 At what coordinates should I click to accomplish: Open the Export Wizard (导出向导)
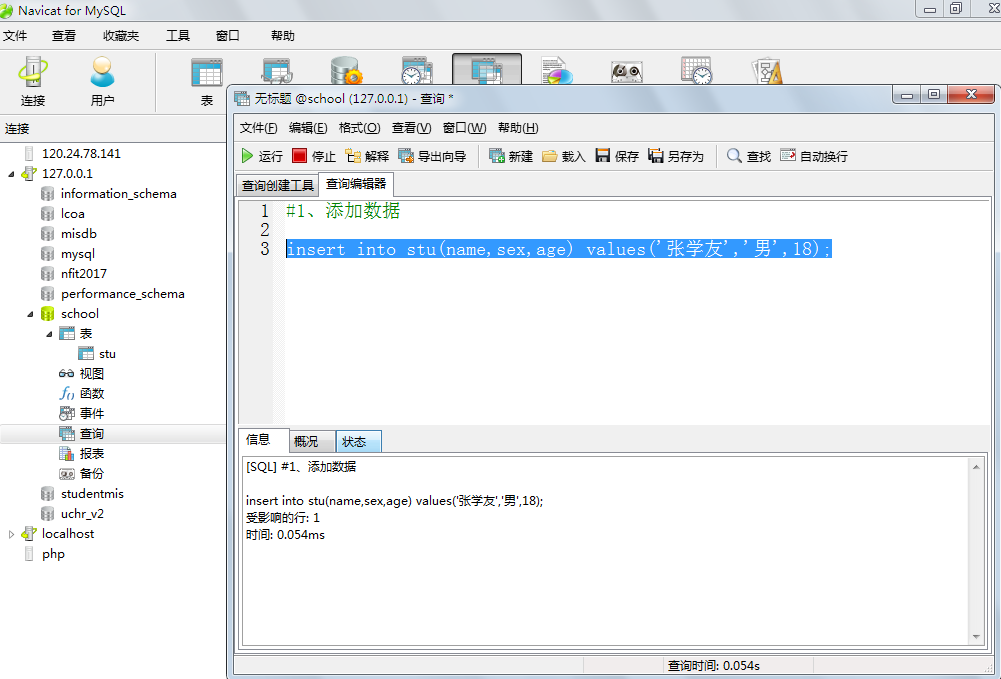point(432,156)
